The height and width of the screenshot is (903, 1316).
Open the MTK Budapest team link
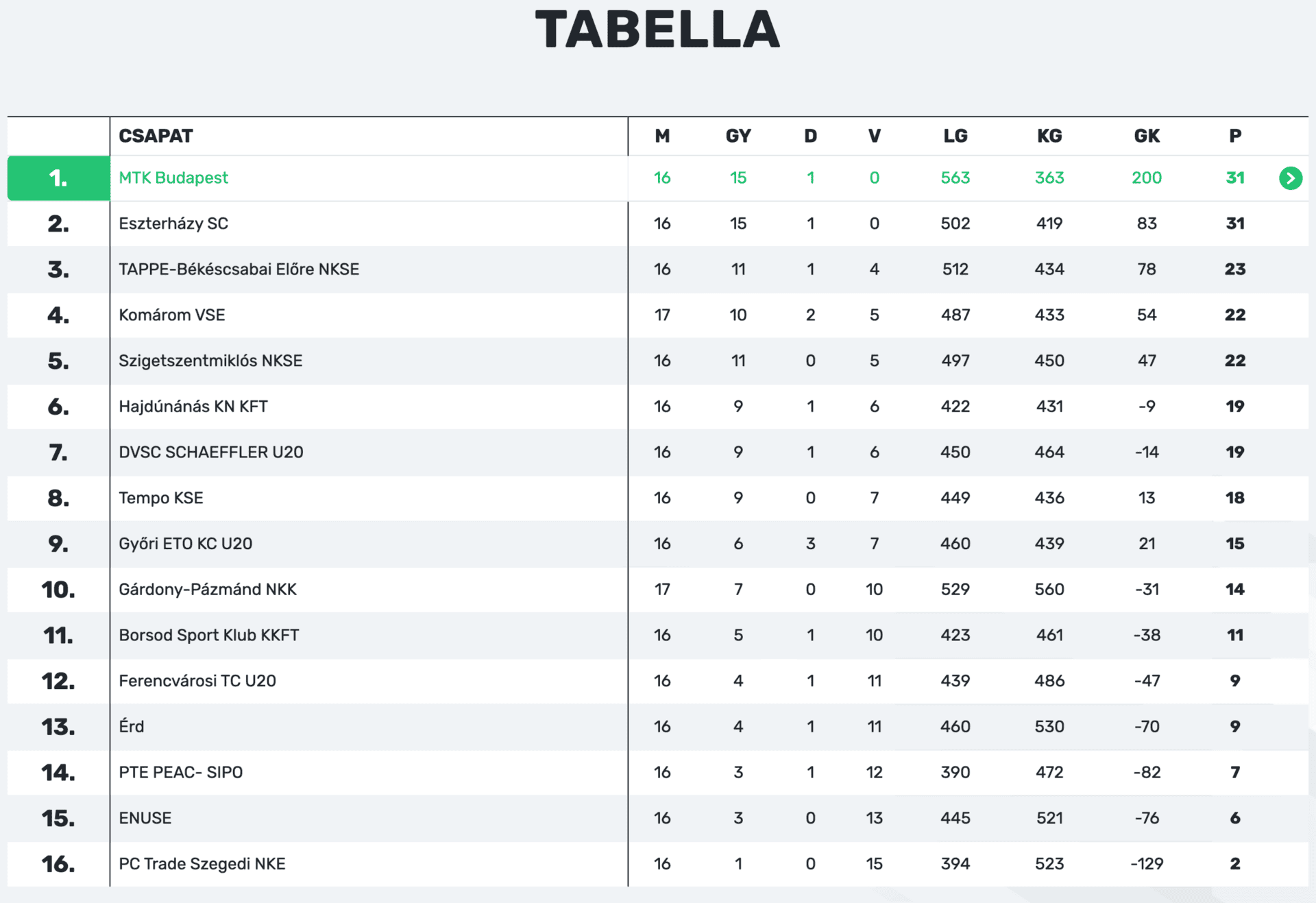point(173,178)
